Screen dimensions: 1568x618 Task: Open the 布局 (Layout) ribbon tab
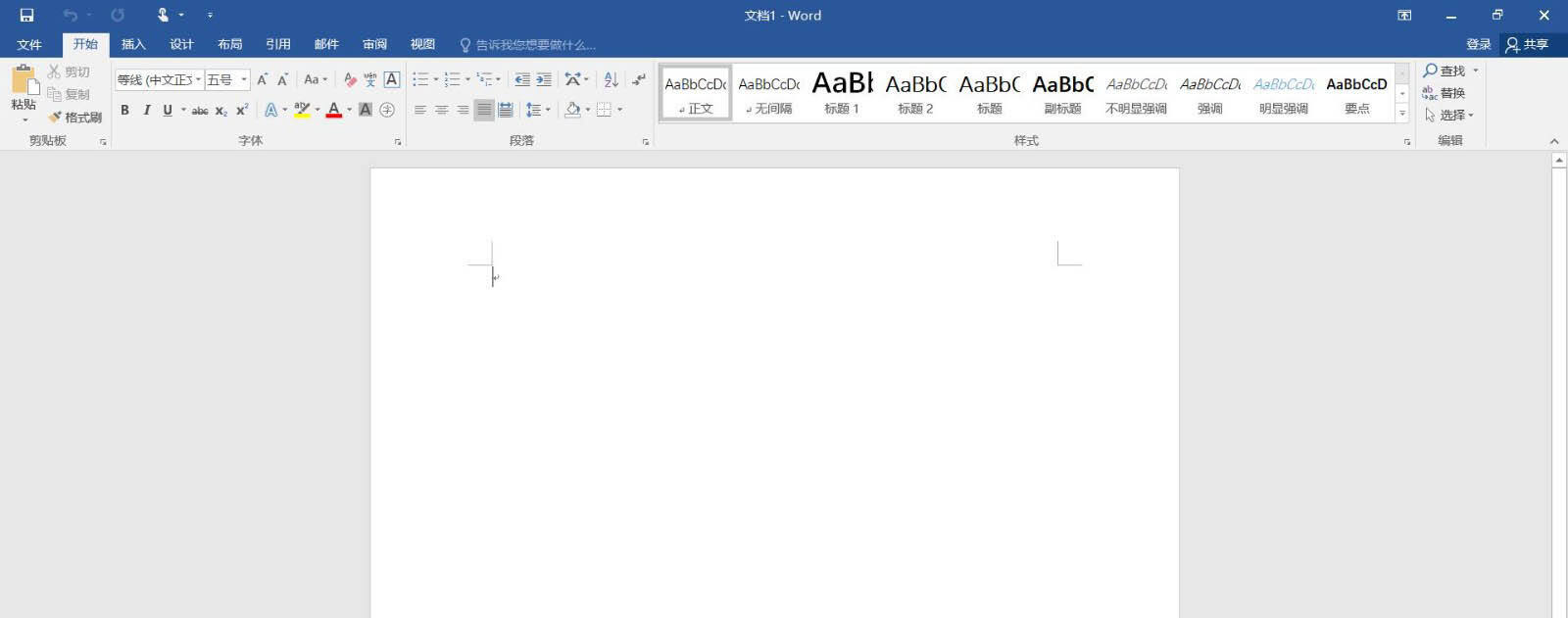[x=229, y=44]
